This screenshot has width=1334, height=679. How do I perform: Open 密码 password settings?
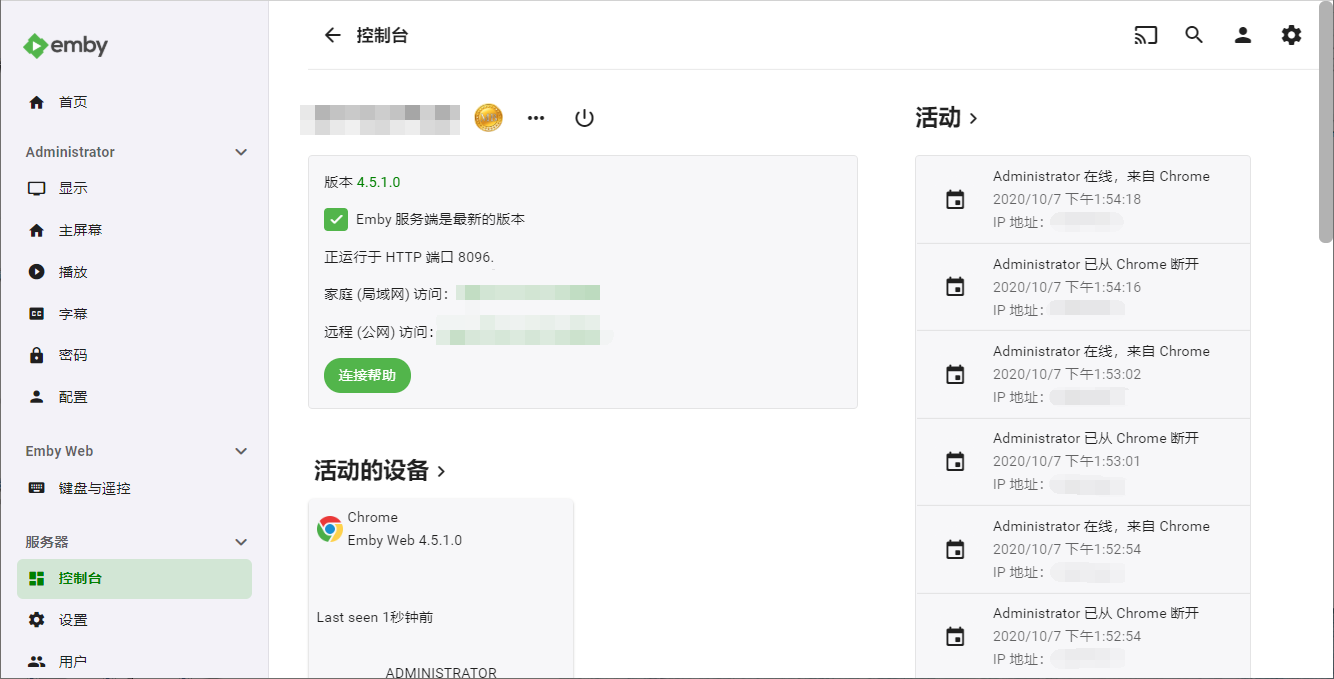tap(134, 355)
